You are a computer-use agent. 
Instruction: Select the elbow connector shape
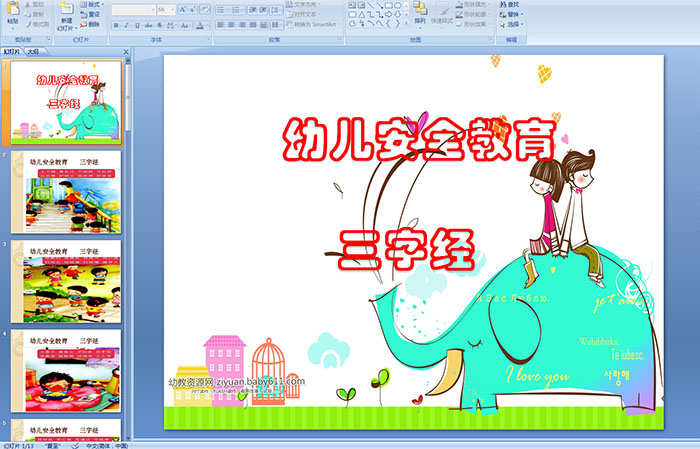371,15
